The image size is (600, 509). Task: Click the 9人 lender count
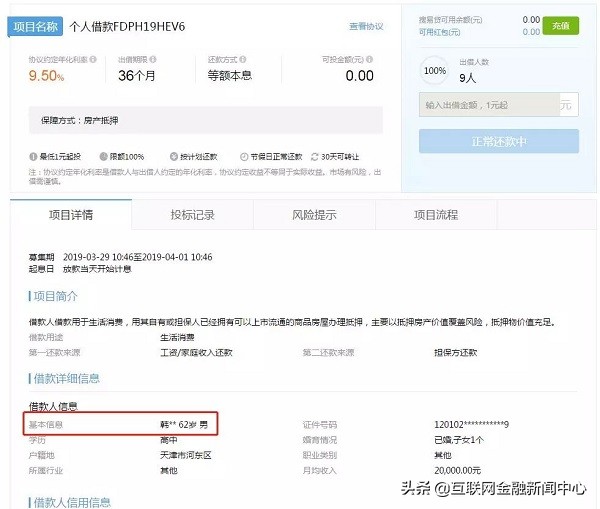point(467,78)
